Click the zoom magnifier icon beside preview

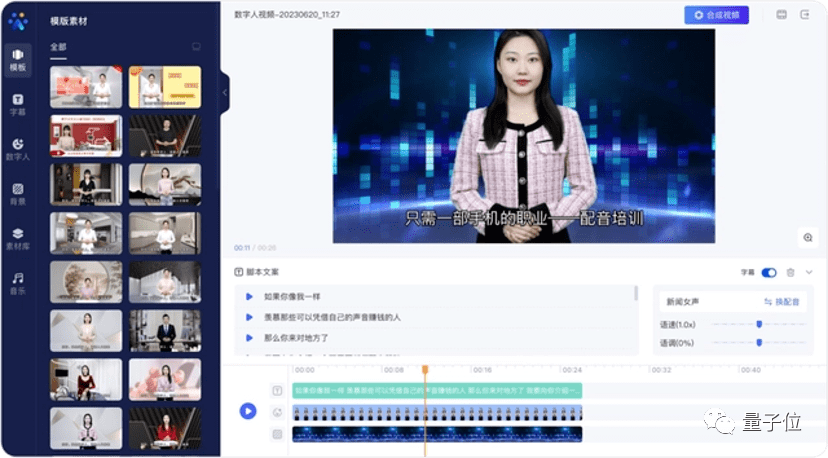click(x=807, y=237)
